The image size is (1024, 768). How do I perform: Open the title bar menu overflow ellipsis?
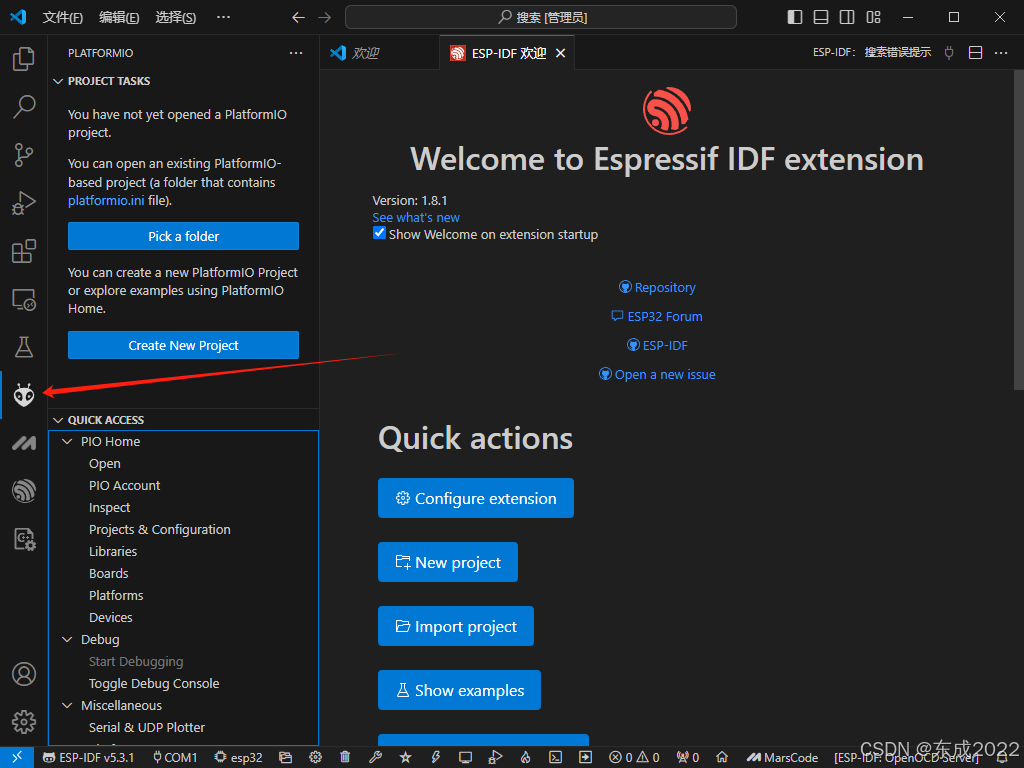tap(223, 17)
